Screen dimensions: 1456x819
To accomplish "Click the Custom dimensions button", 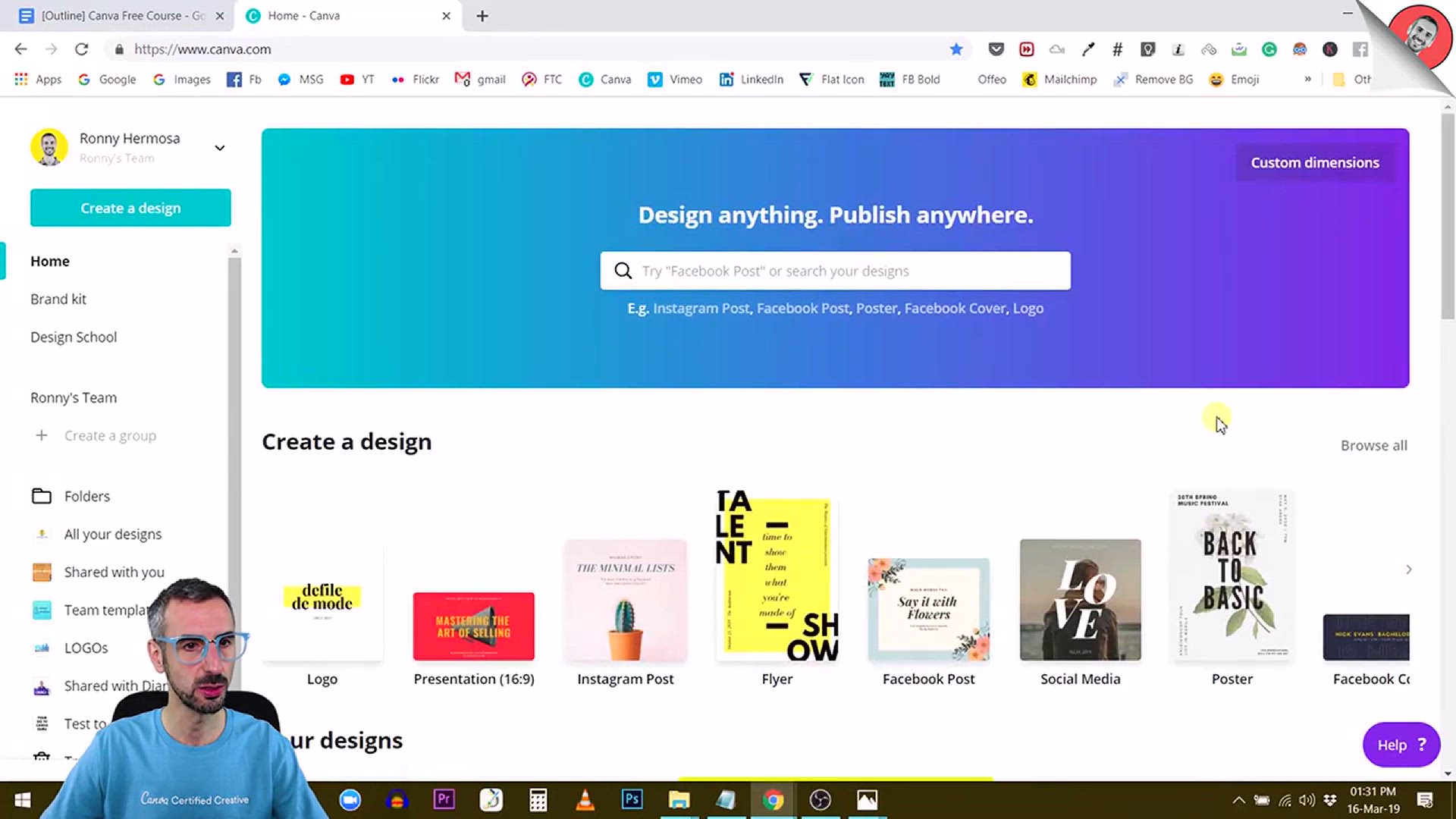I will (1315, 162).
